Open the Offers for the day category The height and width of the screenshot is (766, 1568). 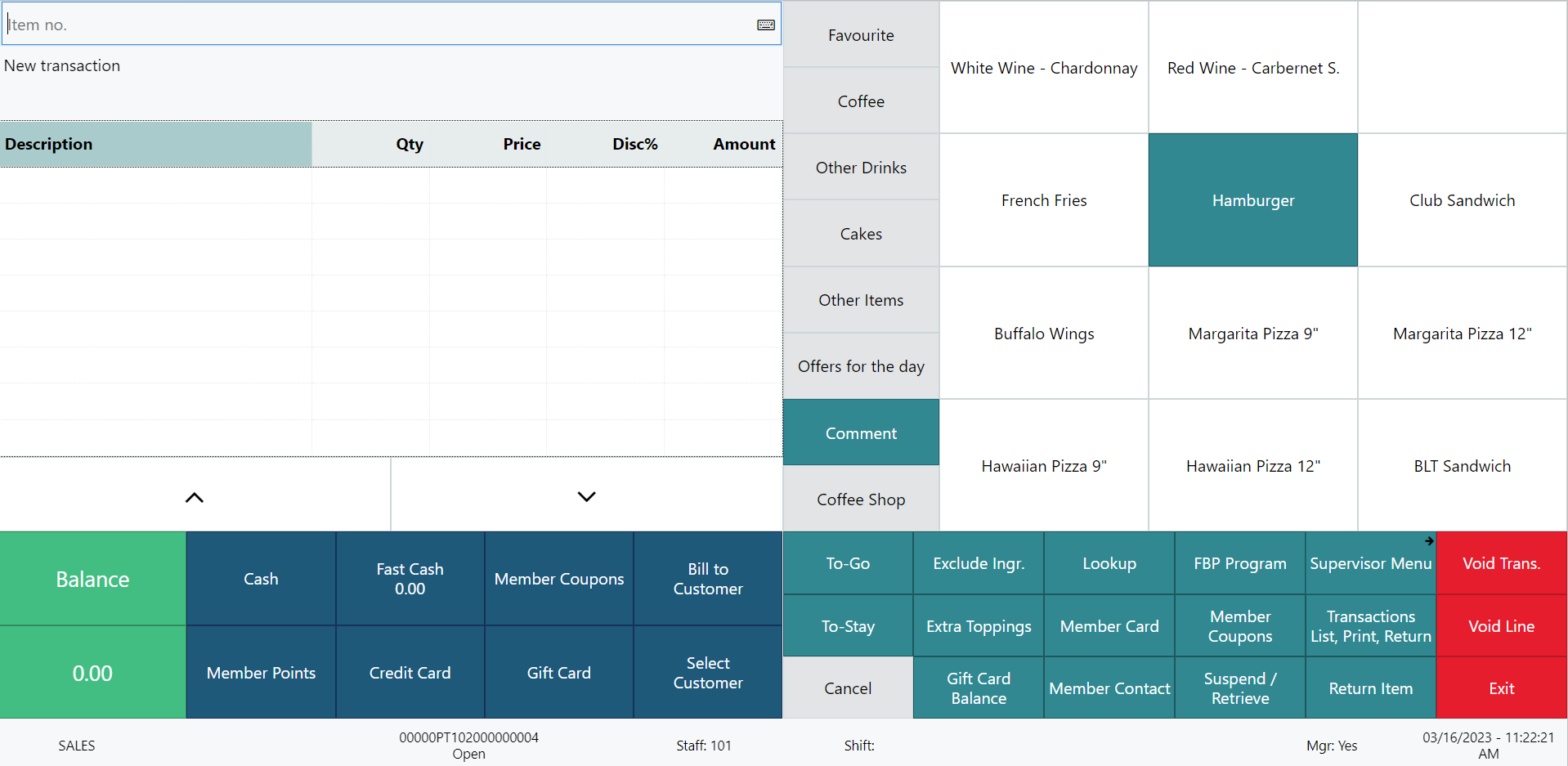tap(861, 366)
